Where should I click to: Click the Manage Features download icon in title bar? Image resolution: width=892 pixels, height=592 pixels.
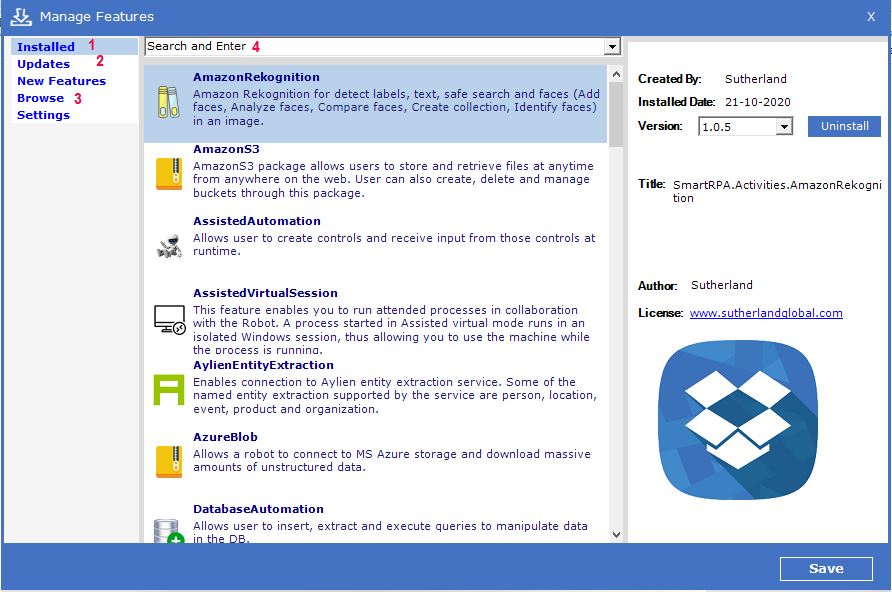click(21, 16)
